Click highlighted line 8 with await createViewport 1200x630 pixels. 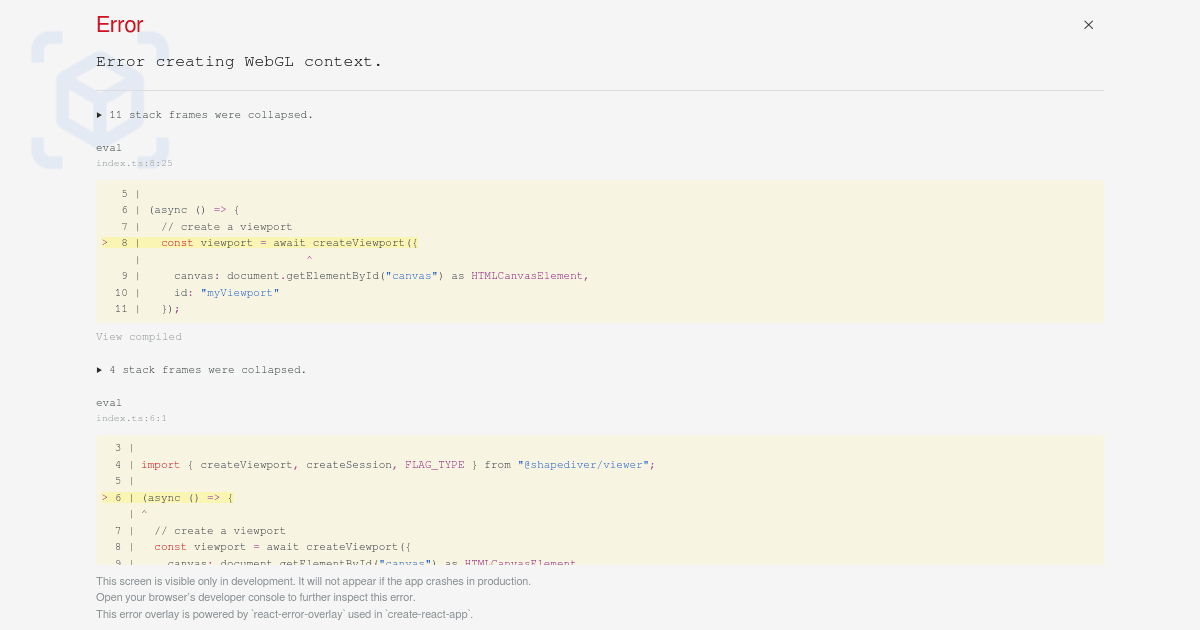tap(289, 243)
